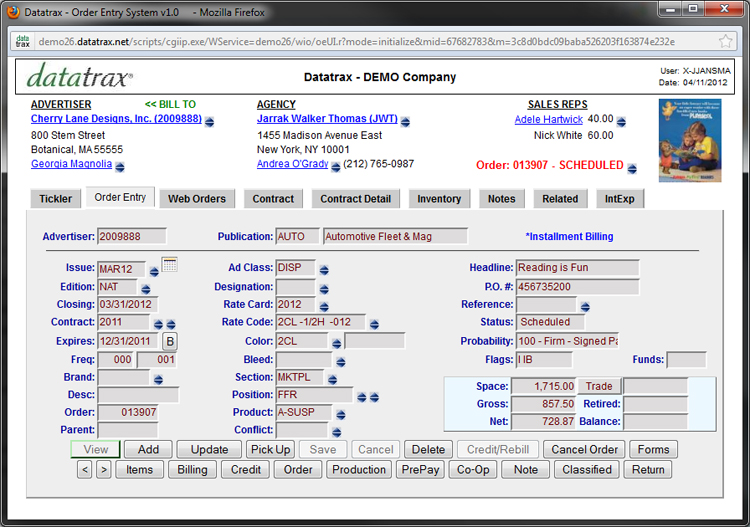Click the lookup arrow next to Edition NAT

(146, 289)
